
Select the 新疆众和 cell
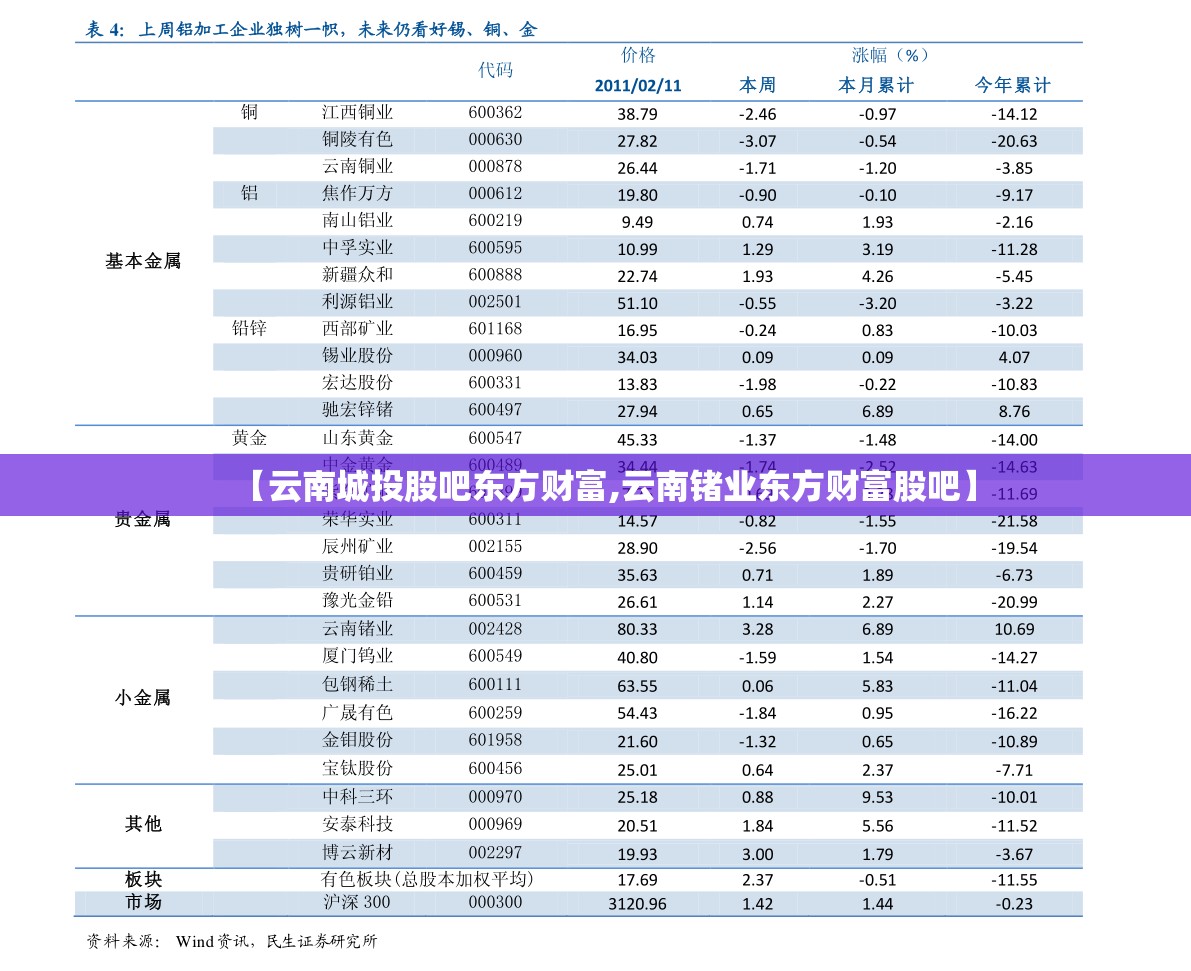click(357, 274)
